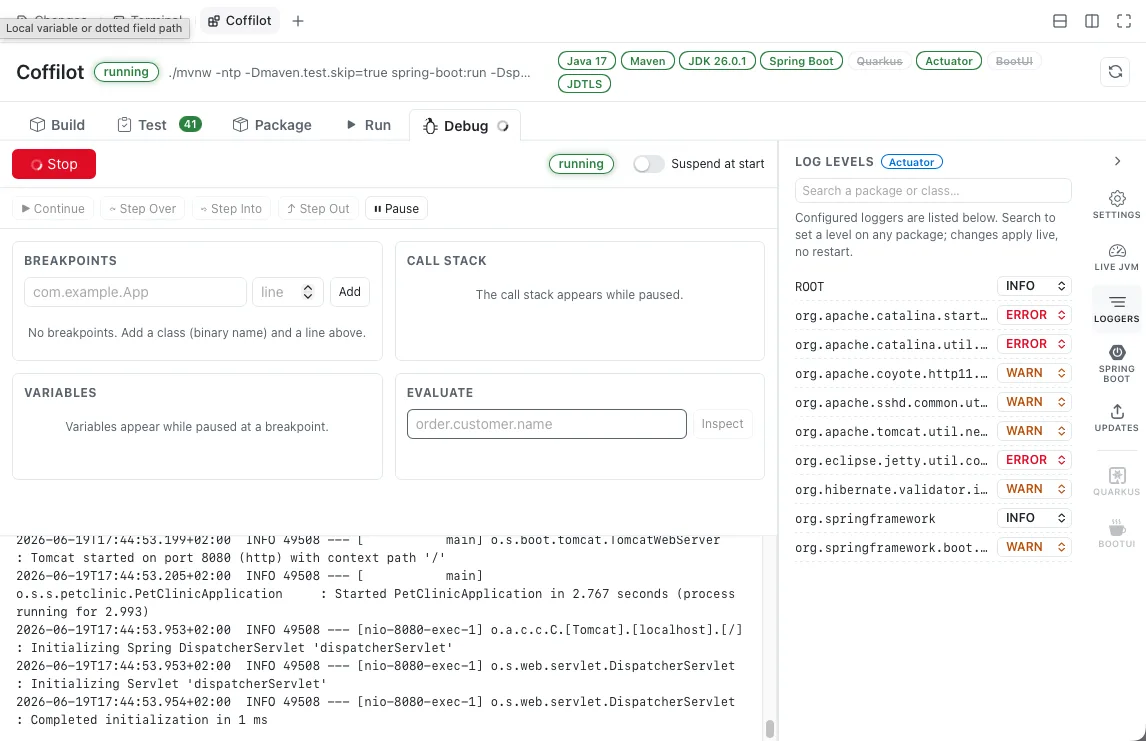Viewport: 1146px width, 741px height.
Task: Click the Step Over button
Action: [143, 208]
